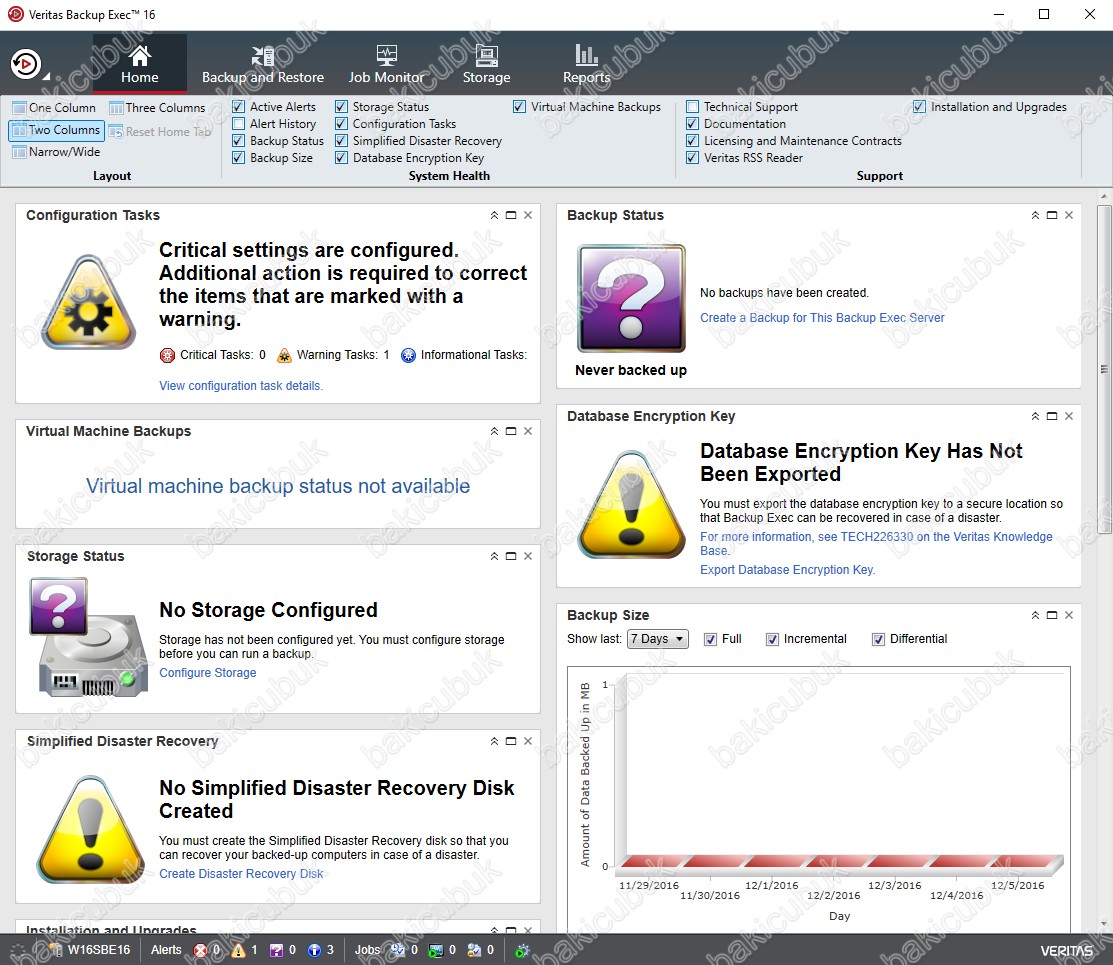Click Reset Home Tab
The height and width of the screenshot is (965, 1113).
[160, 131]
